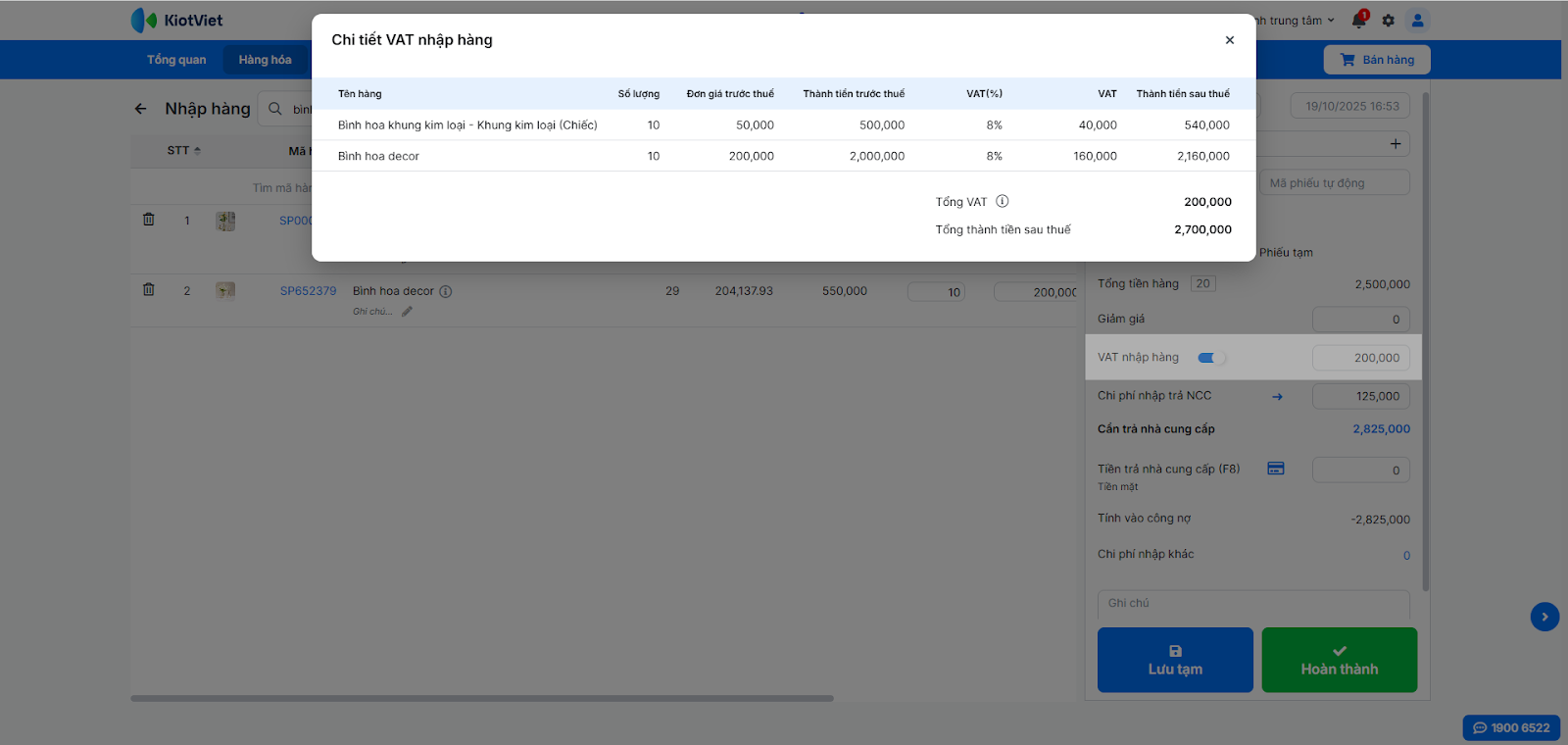Toggle the VAT nhập hàng switch
This screenshot has height=745, width=1568.
click(1210, 358)
